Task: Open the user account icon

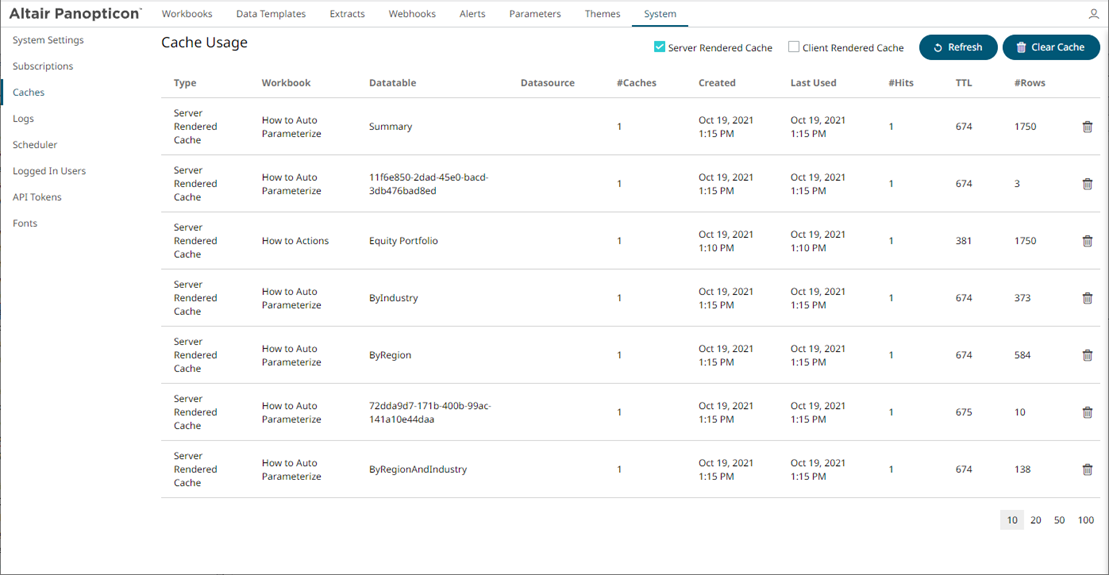Action: [x=1094, y=15]
